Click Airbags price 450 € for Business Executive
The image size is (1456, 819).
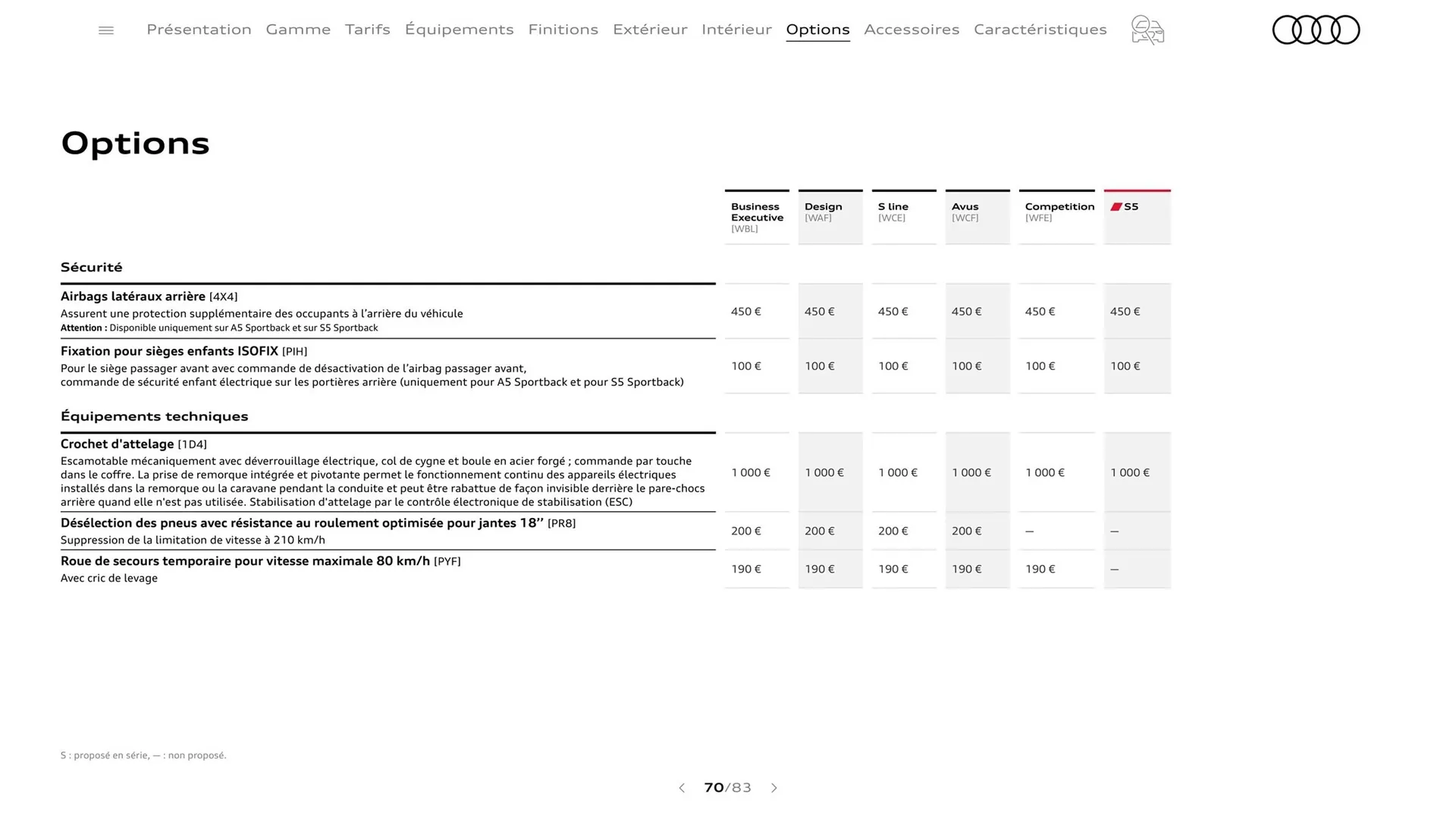tap(746, 312)
